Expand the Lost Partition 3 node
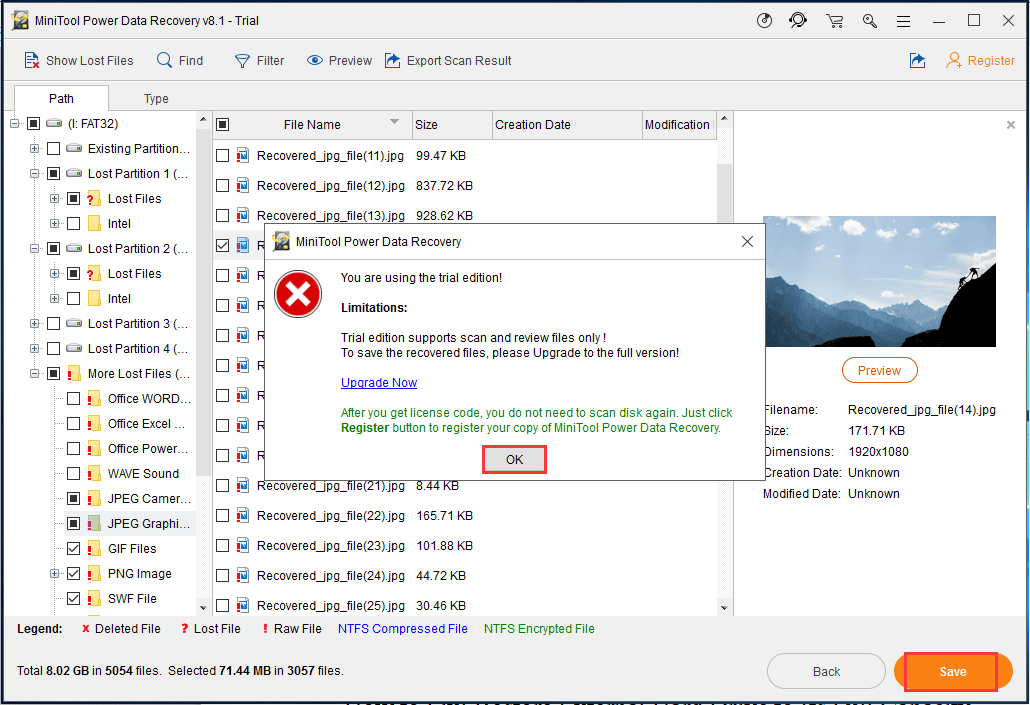 click(32, 323)
